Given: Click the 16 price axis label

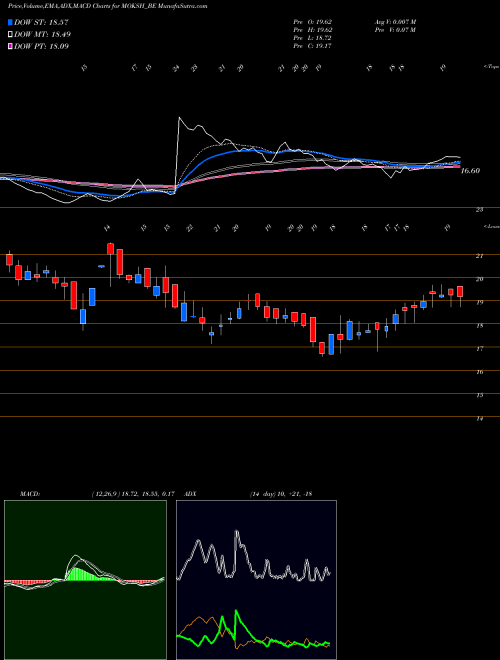Looking at the screenshot, I should pos(479,372).
